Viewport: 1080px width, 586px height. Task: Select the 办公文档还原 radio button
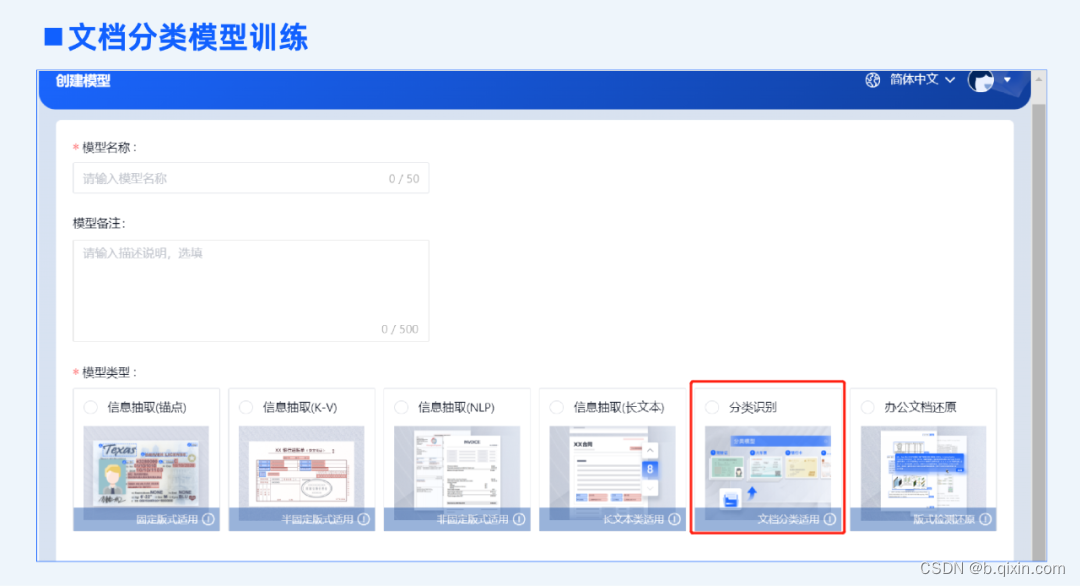click(x=867, y=407)
